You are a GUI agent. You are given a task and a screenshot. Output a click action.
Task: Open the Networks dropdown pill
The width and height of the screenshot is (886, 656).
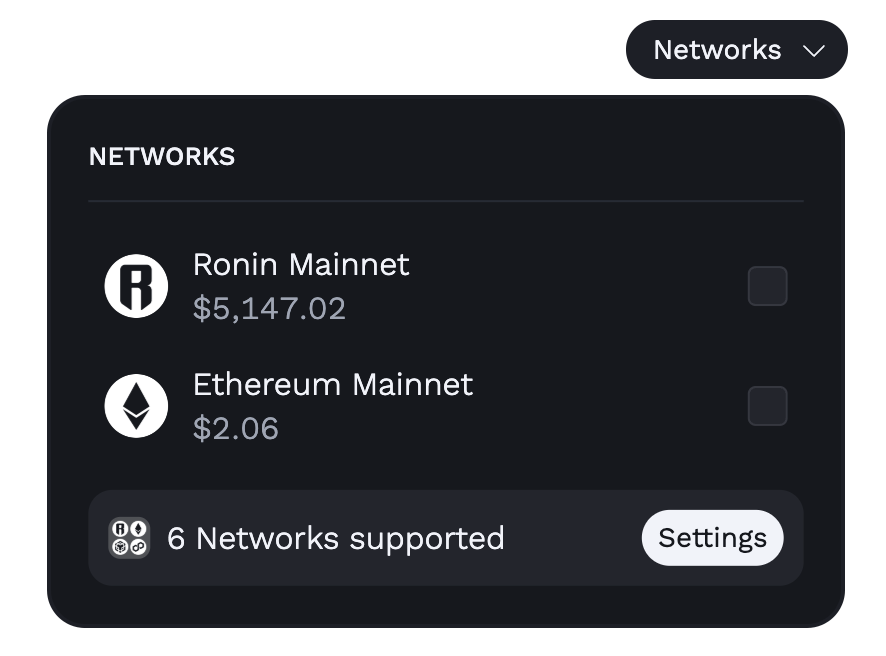click(737, 50)
